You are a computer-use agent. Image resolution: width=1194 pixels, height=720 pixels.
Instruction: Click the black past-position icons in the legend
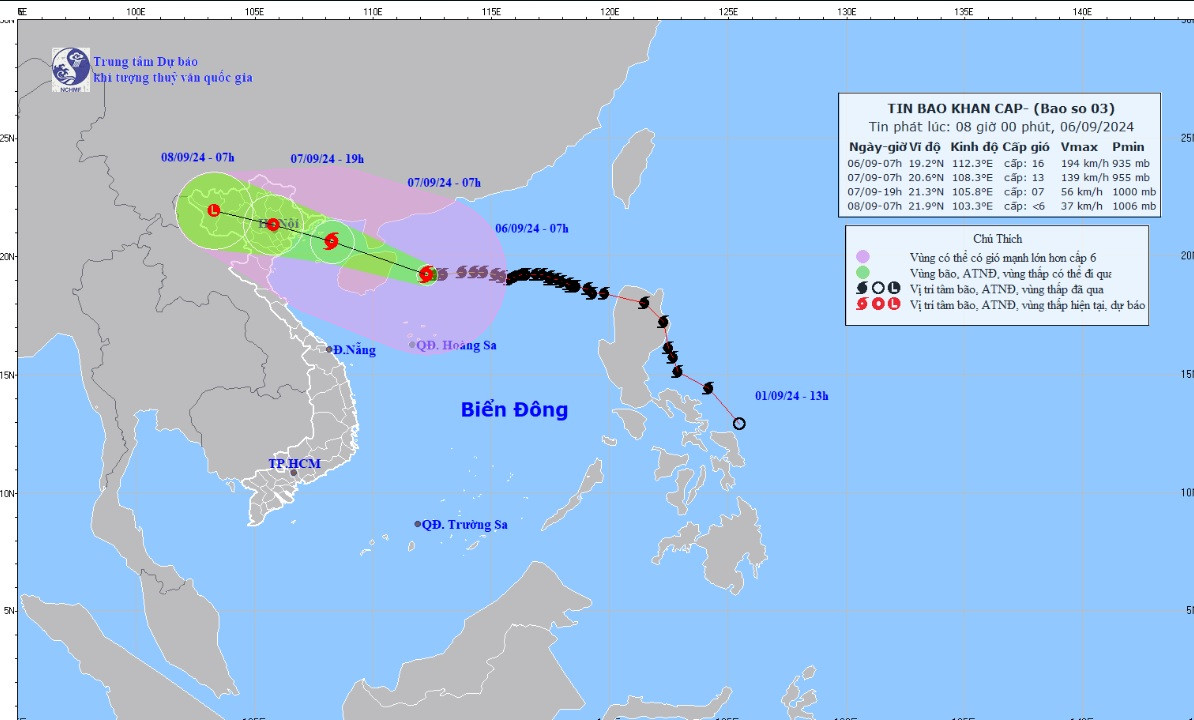click(x=878, y=288)
